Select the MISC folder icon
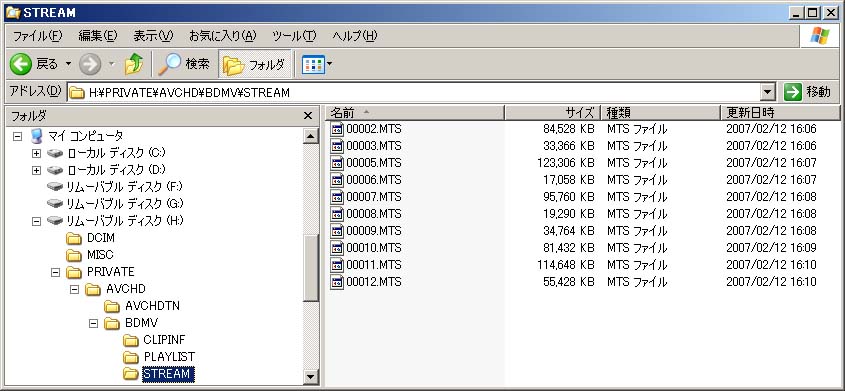This screenshot has width=845, height=391. pos(74,255)
